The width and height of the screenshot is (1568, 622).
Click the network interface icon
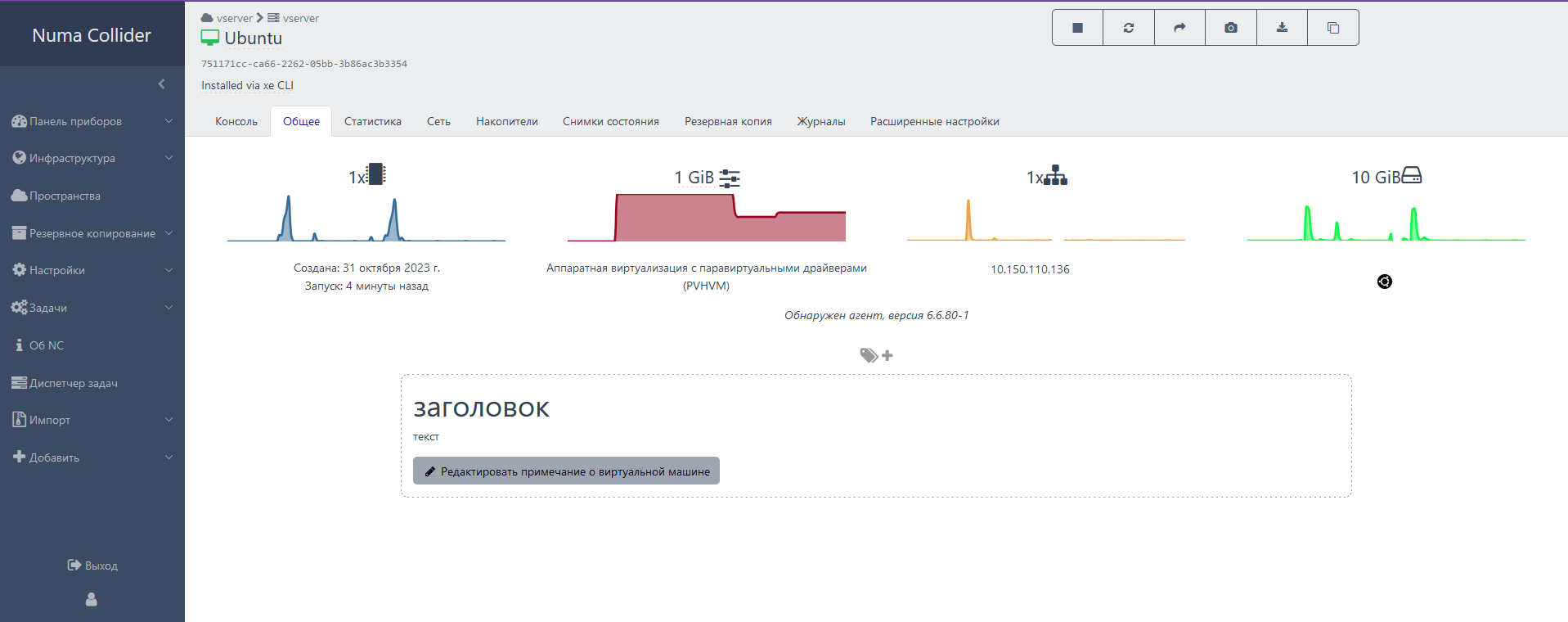point(1056,176)
